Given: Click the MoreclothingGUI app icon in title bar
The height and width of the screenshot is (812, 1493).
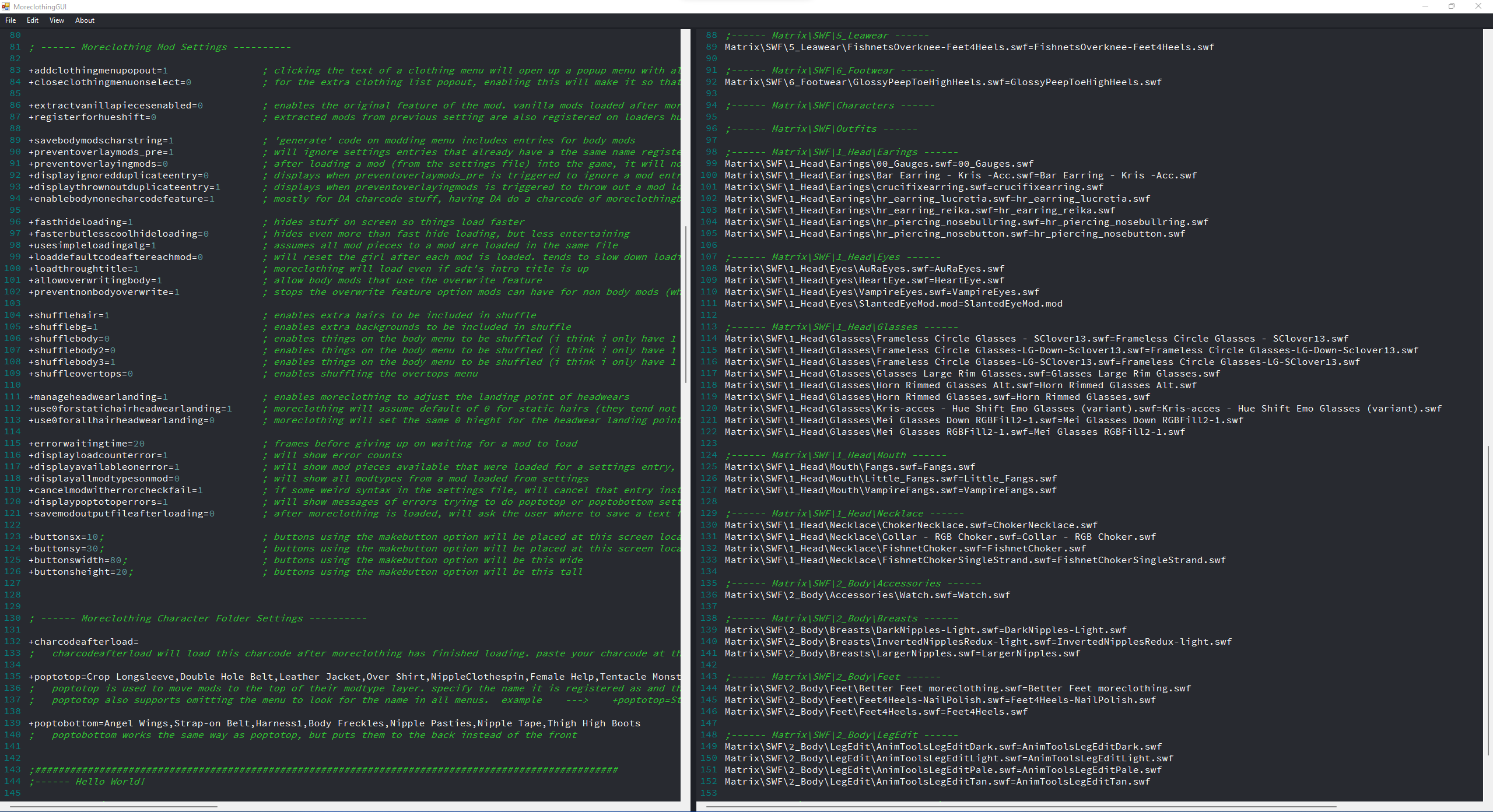Looking at the screenshot, I should [6, 6].
